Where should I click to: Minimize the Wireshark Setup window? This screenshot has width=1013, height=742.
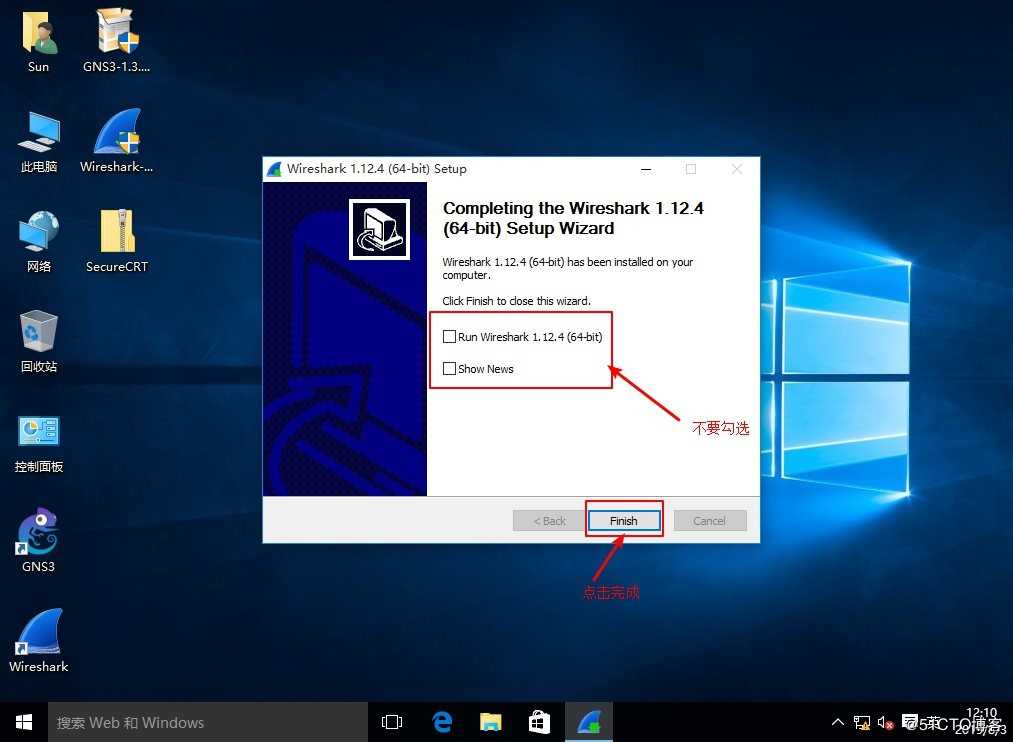coord(646,169)
